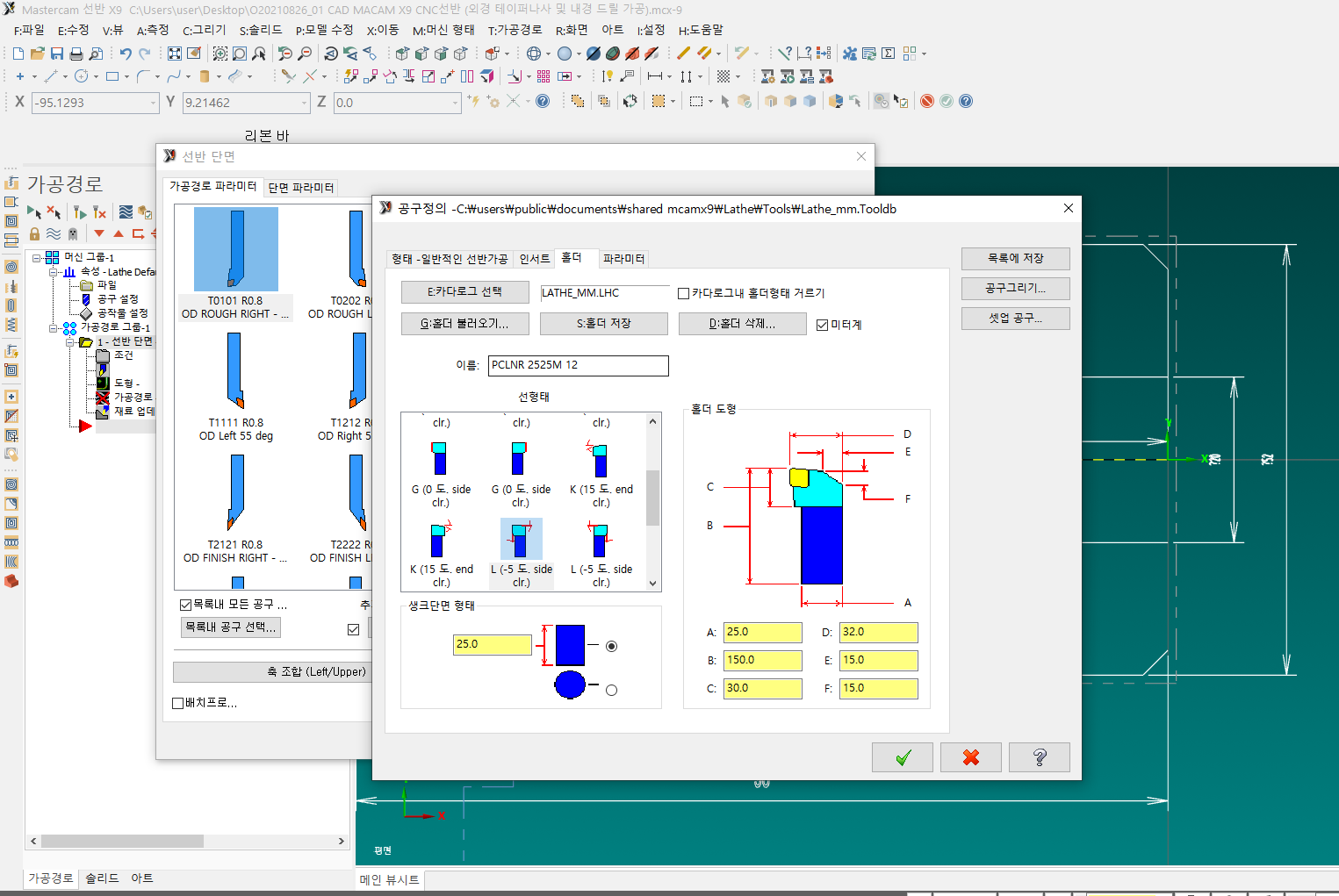1339x896 pixels.
Task: Collapse the 머신 그룹-1 tree node
Action: 37,257
